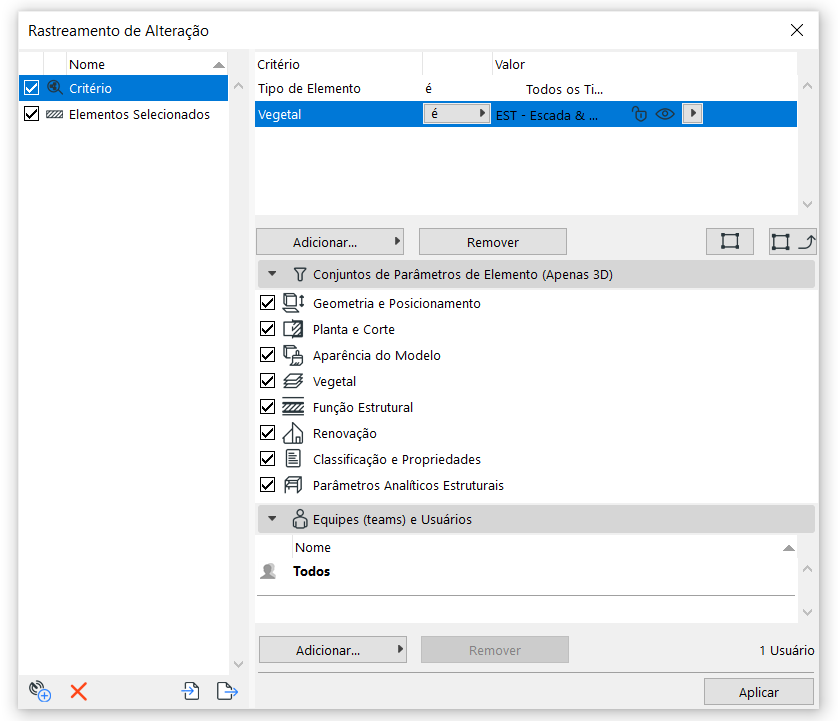
Task: Click the rectangle with arrow icon button
Action: click(792, 242)
